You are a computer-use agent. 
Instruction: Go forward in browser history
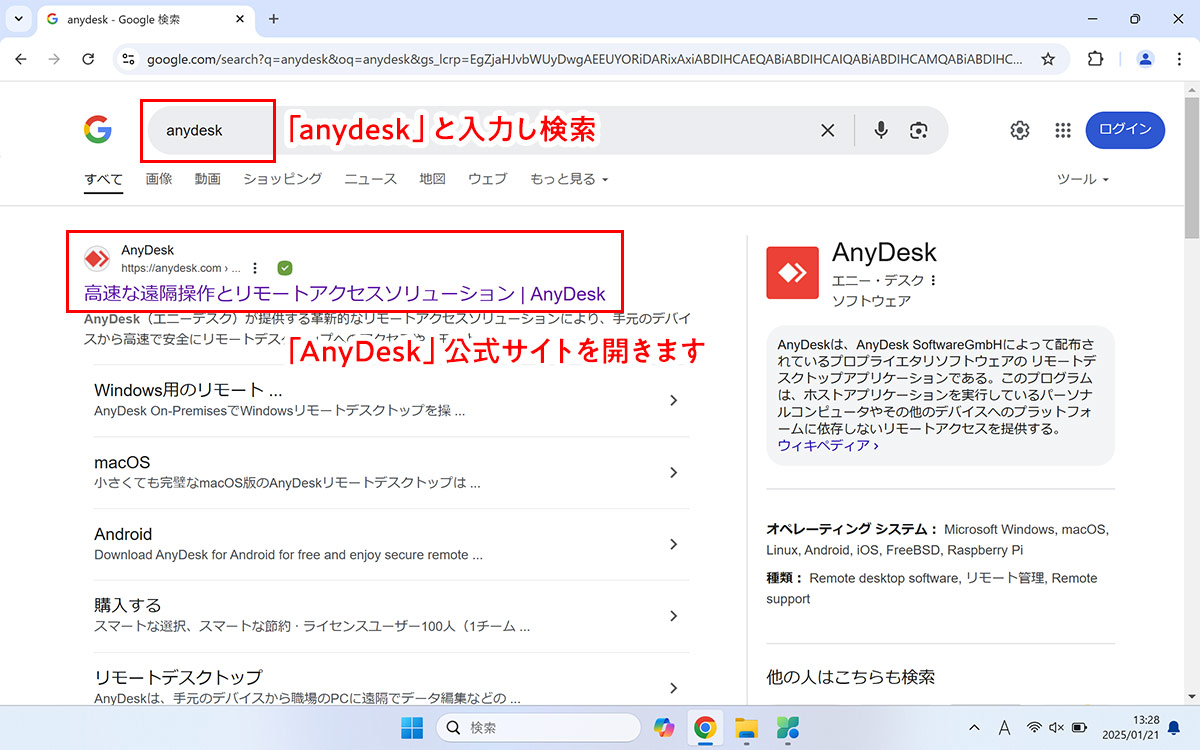(54, 59)
